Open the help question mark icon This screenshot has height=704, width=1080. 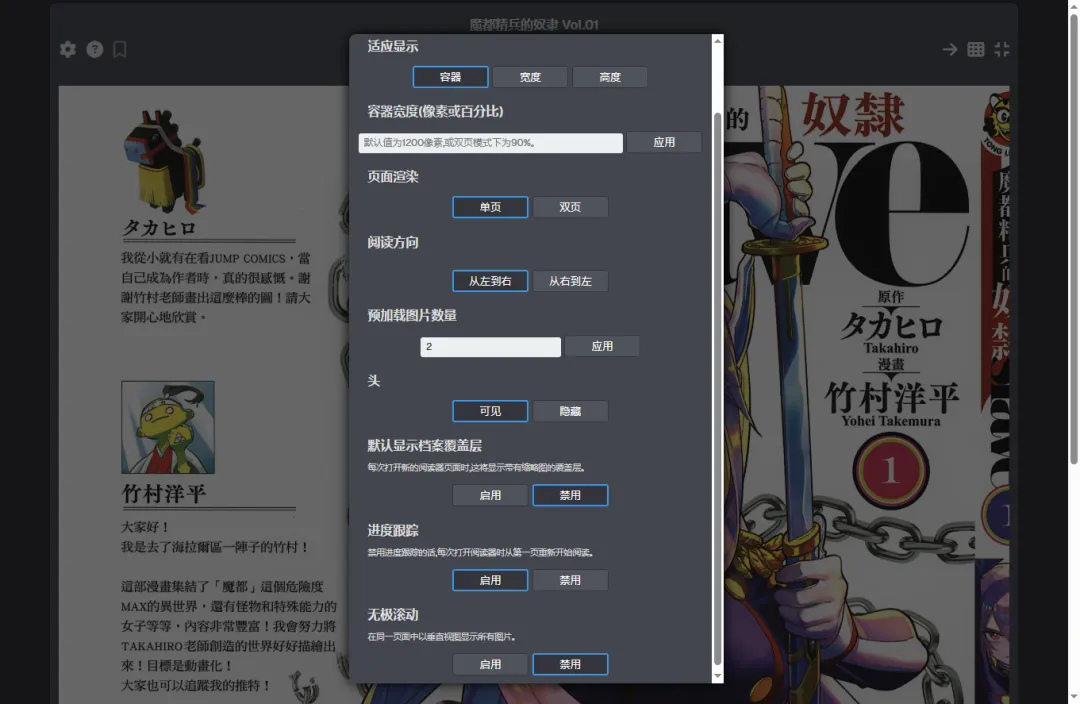click(94, 49)
